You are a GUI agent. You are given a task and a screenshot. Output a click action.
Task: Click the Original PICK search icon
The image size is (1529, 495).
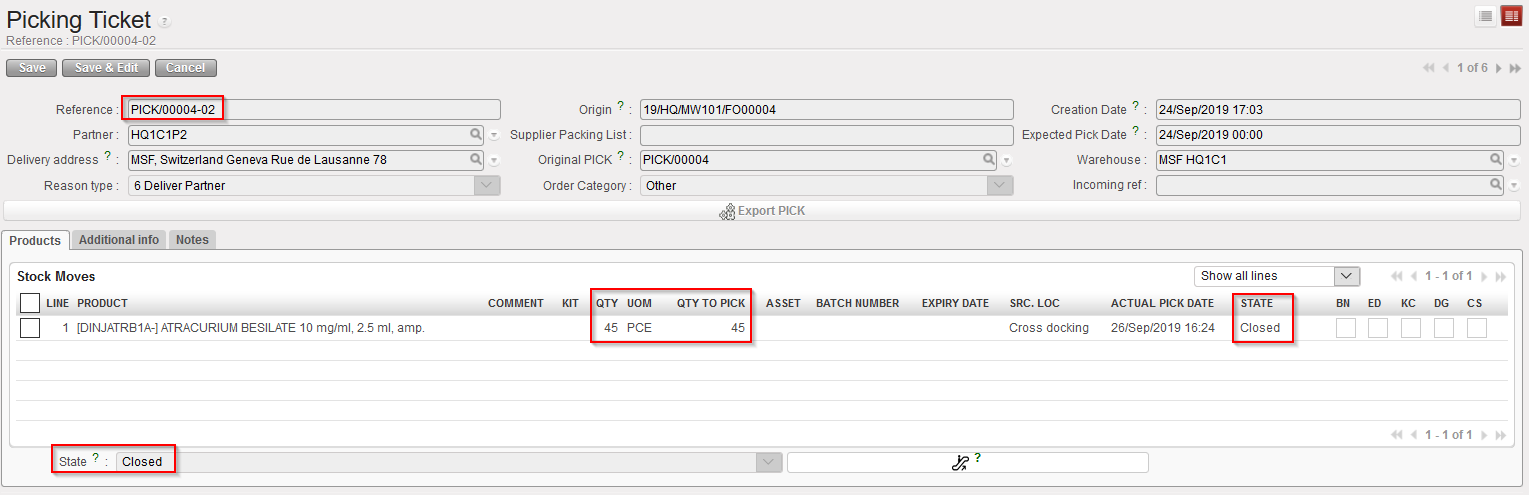(988, 159)
